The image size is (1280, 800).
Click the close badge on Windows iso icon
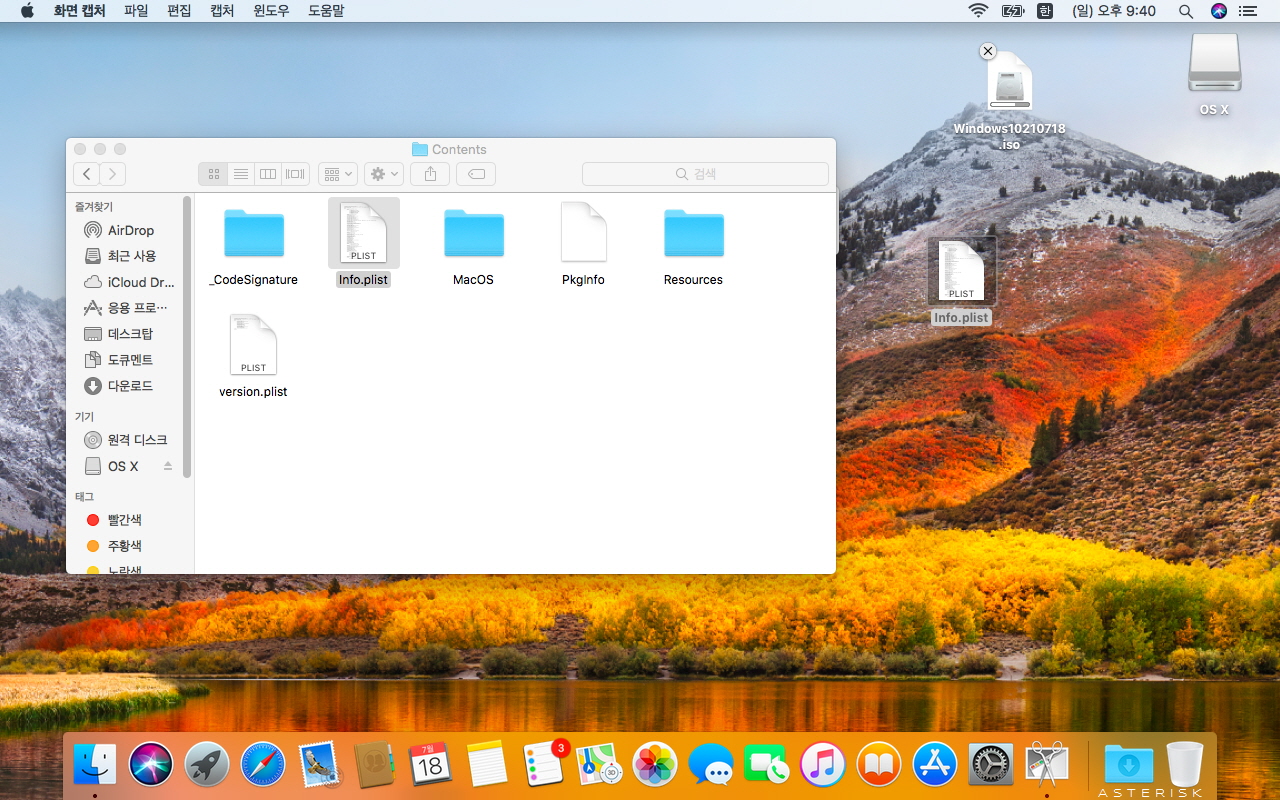(988, 51)
